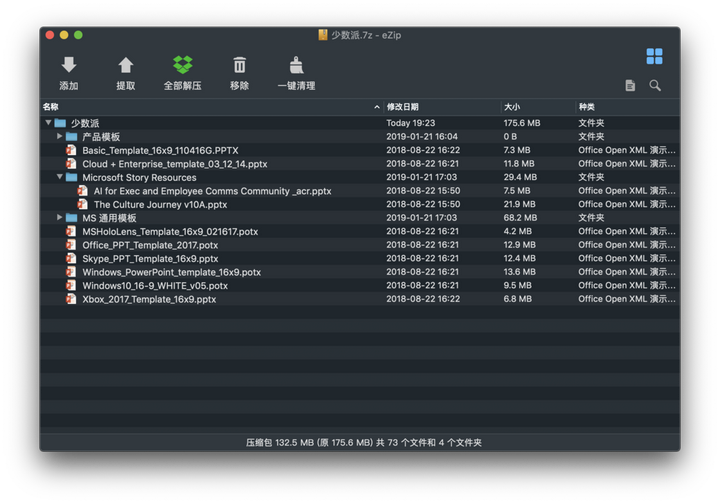This screenshot has height=504, width=720.
Task: Collapse the Microsoft Story Resources folder
Action: coord(59,177)
